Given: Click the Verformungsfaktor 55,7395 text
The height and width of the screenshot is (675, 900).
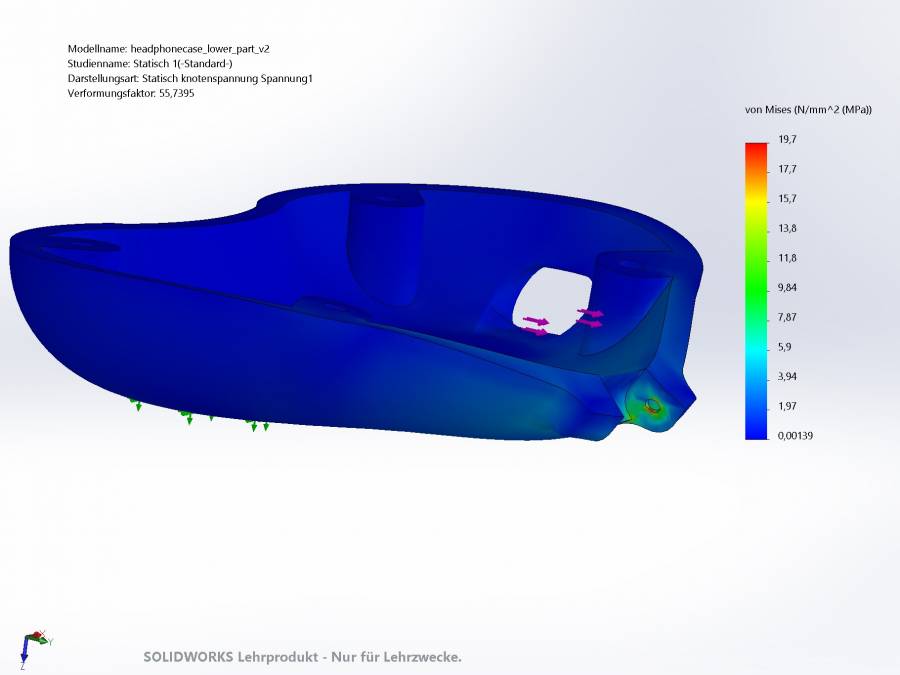Looking at the screenshot, I should (130, 93).
